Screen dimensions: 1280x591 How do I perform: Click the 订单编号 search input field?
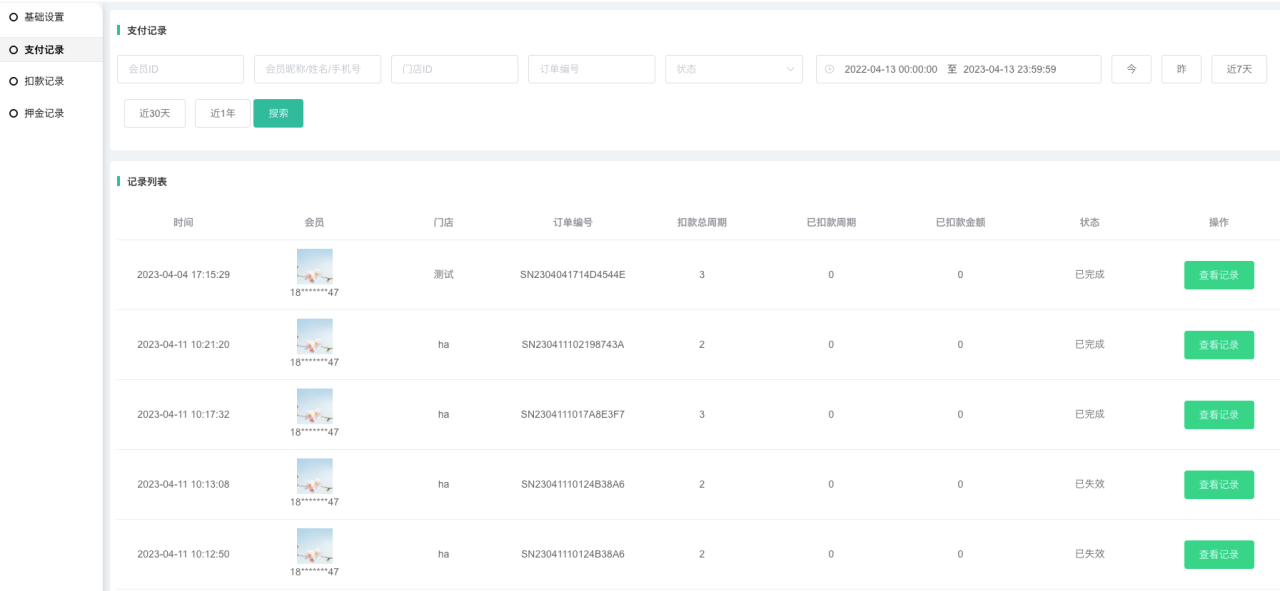591,69
